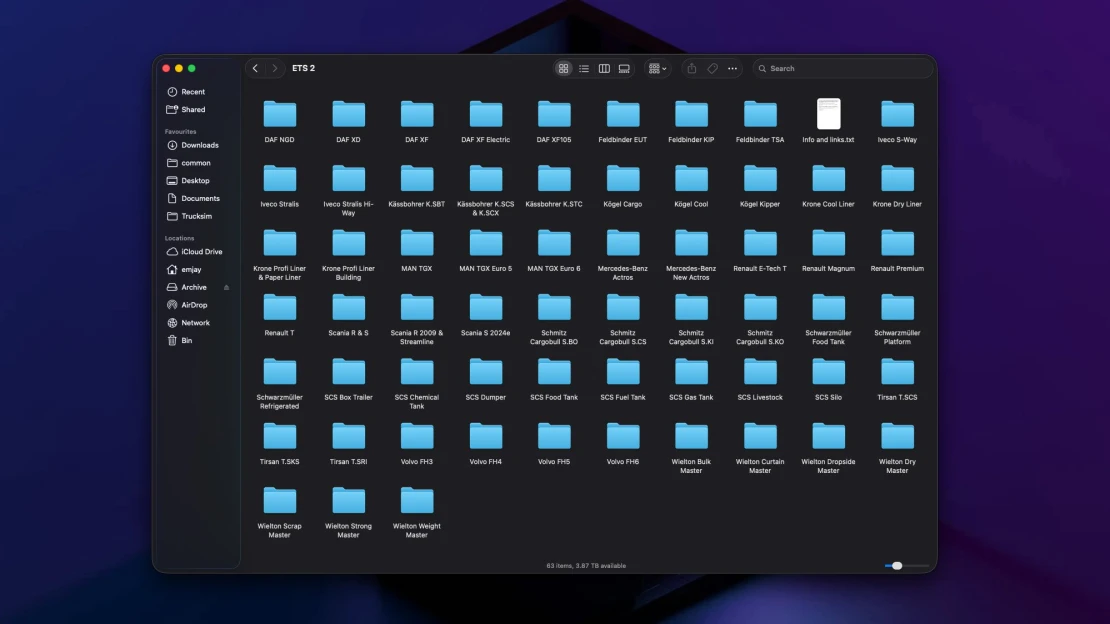Select the SCS Livestock folder
The width and height of the screenshot is (1110, 624).
point(760,372)
